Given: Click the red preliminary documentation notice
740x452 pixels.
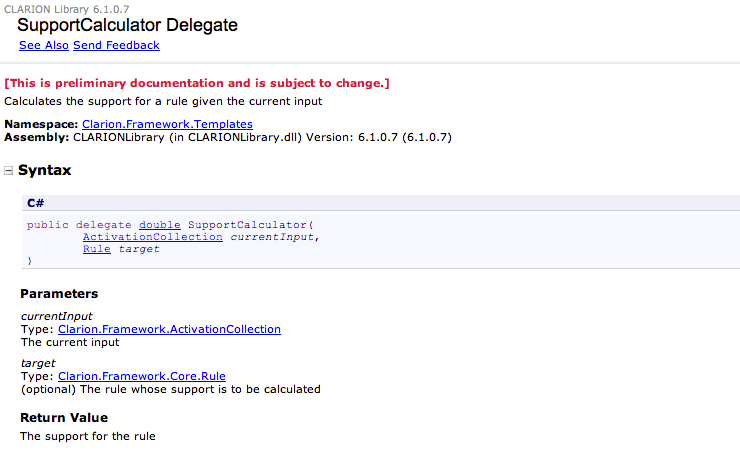Looking at the screenshot, I should click(x=197, y=83).
